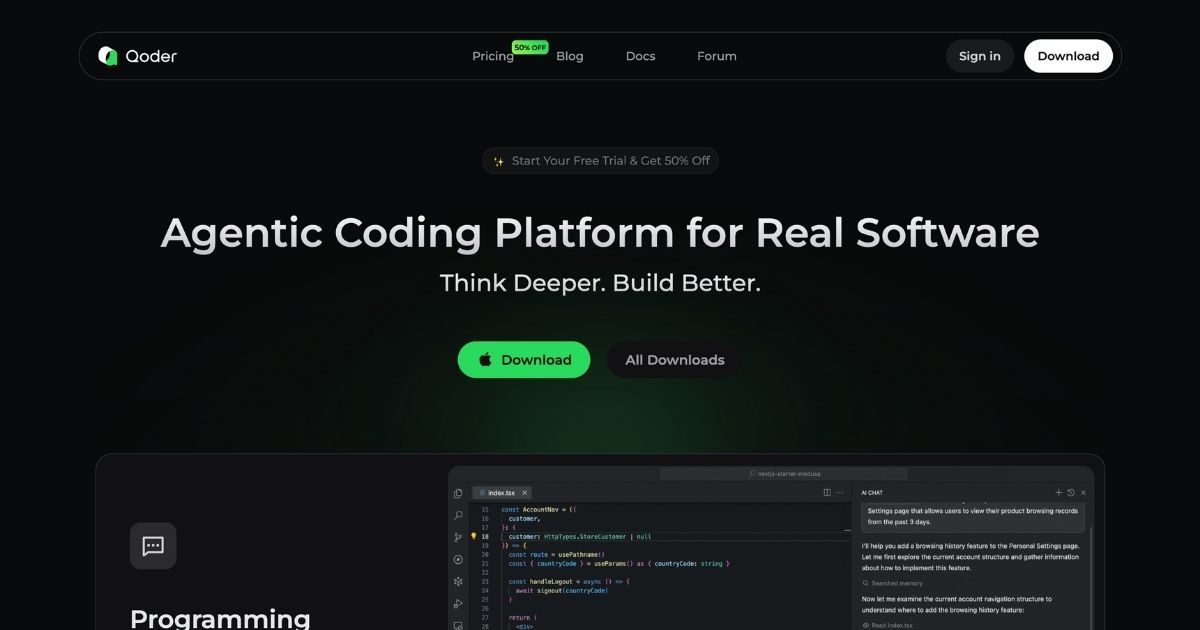This screenshot has height=630, width=1200.
Task: Click the lightbulb quick-fix icon on line 18
Action: click(474, 536)
